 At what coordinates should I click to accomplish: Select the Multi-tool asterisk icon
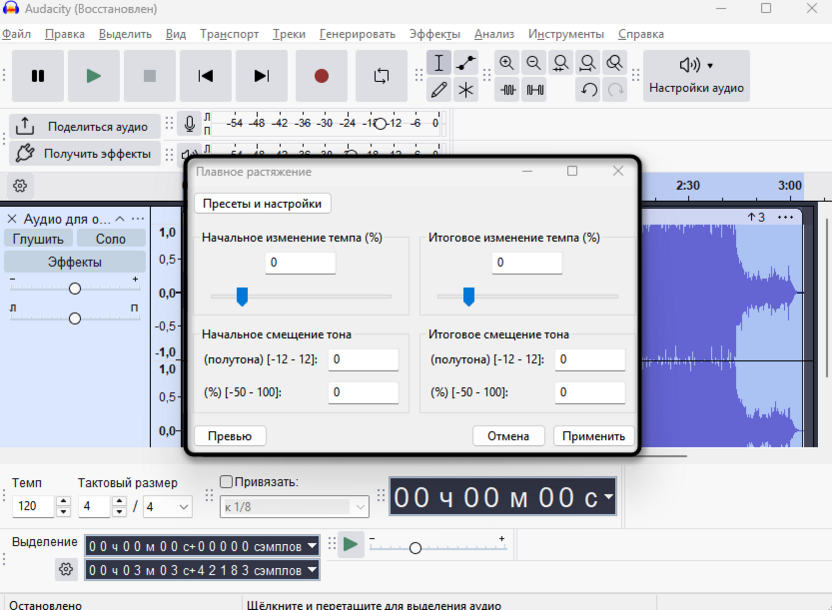466,90
